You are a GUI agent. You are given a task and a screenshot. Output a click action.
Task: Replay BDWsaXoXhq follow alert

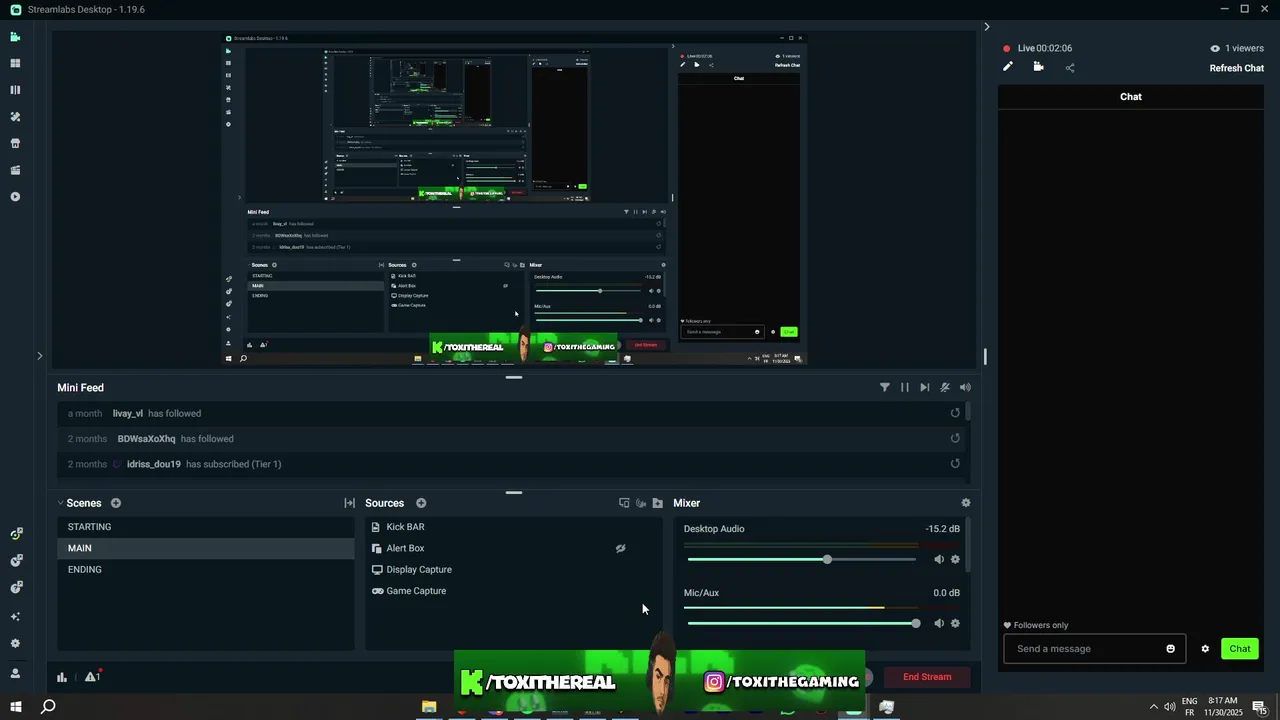click(955, 438)
